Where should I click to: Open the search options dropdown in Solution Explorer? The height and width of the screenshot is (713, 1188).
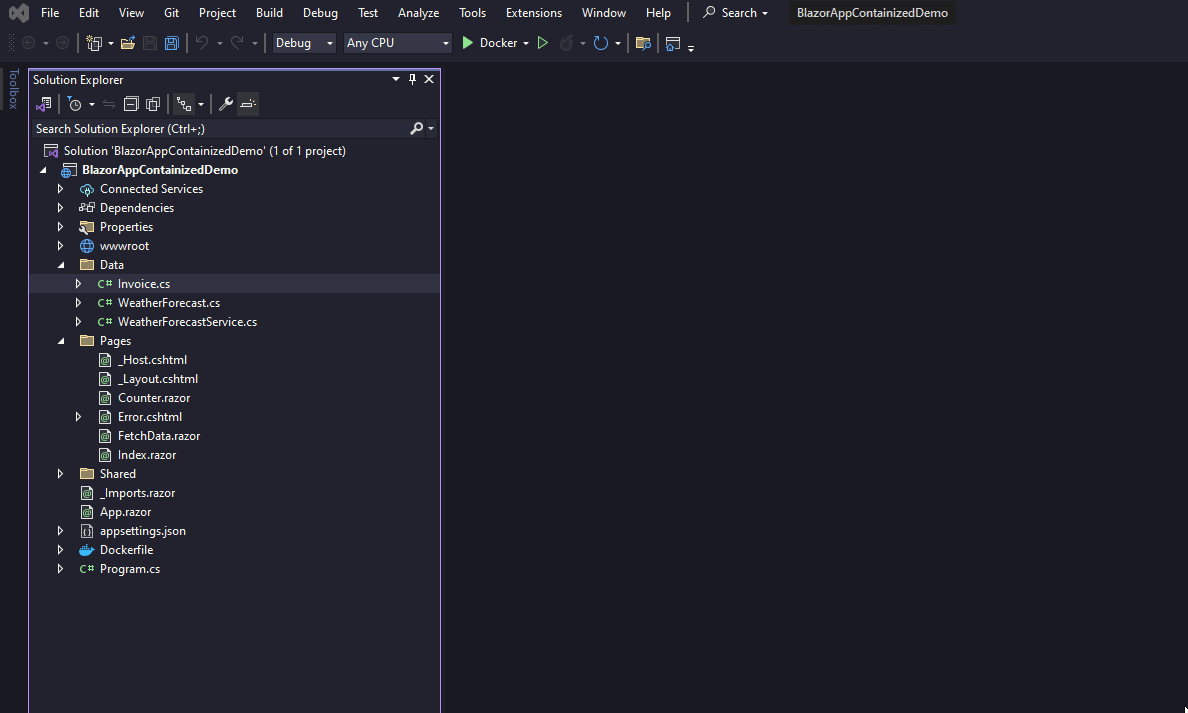tap(431, 129)
